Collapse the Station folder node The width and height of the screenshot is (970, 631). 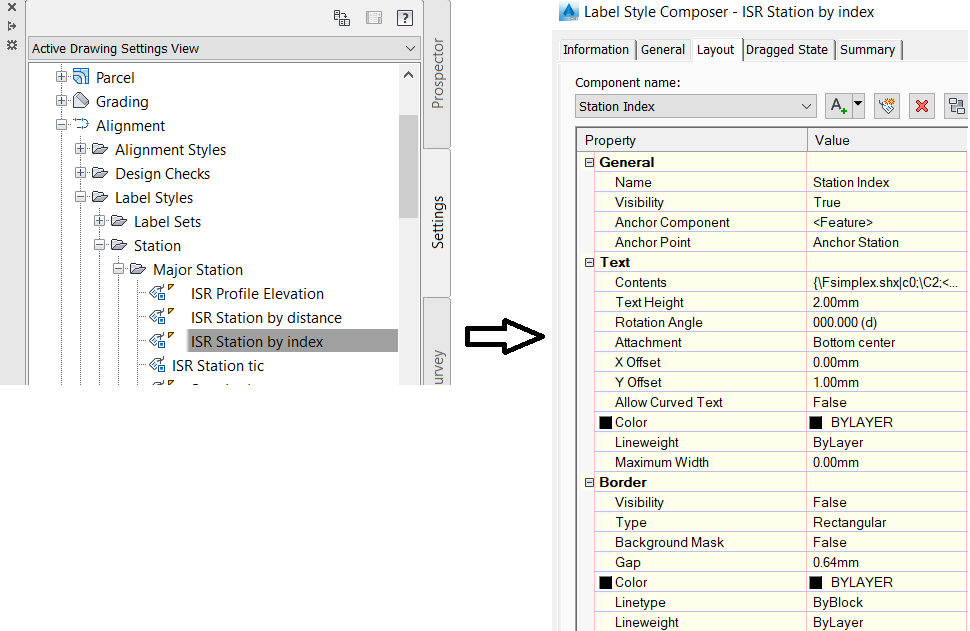100,245
